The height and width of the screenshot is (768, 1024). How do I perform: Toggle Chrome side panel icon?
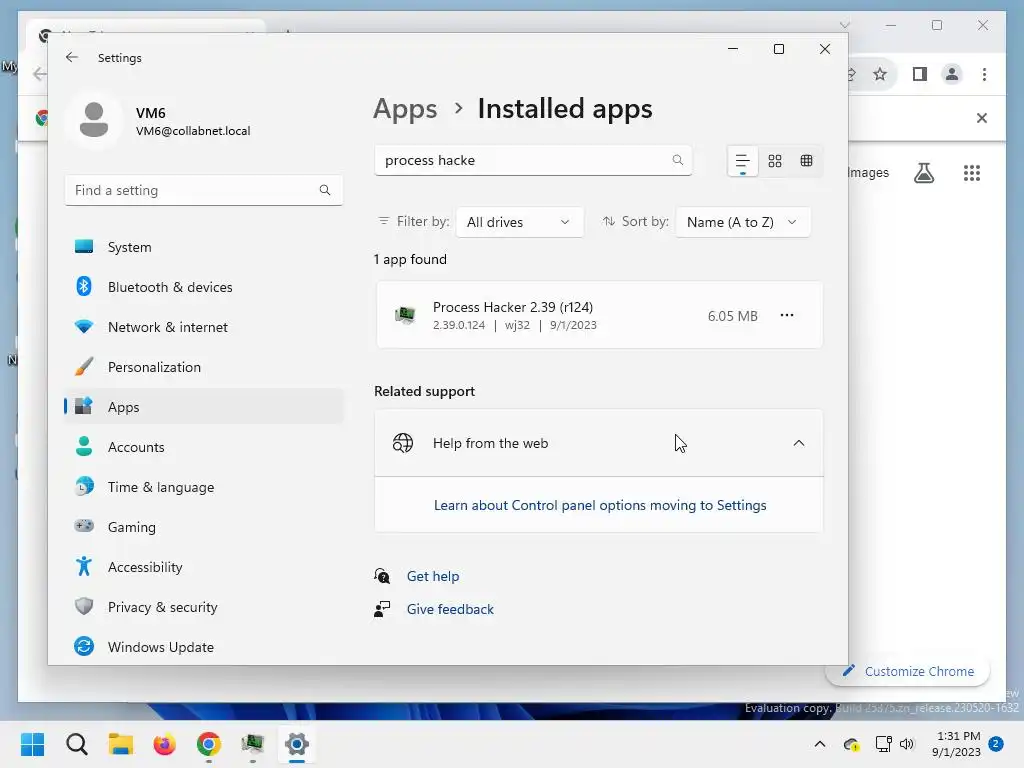pyautogui.click(x=920, y=74)
